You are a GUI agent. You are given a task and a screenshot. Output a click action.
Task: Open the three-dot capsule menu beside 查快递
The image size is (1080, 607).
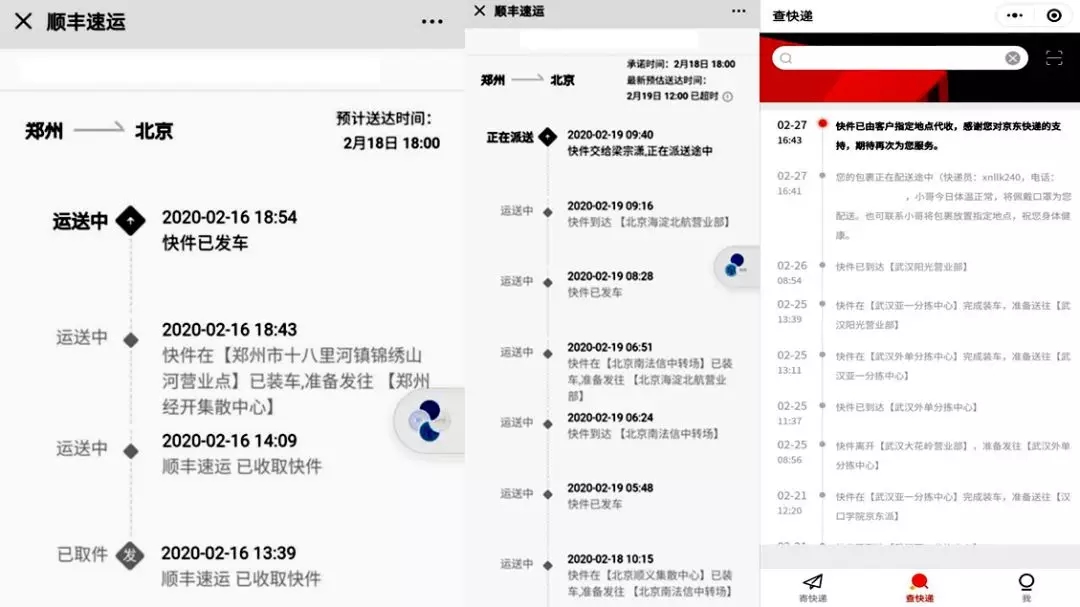(x=1014, y=15)
